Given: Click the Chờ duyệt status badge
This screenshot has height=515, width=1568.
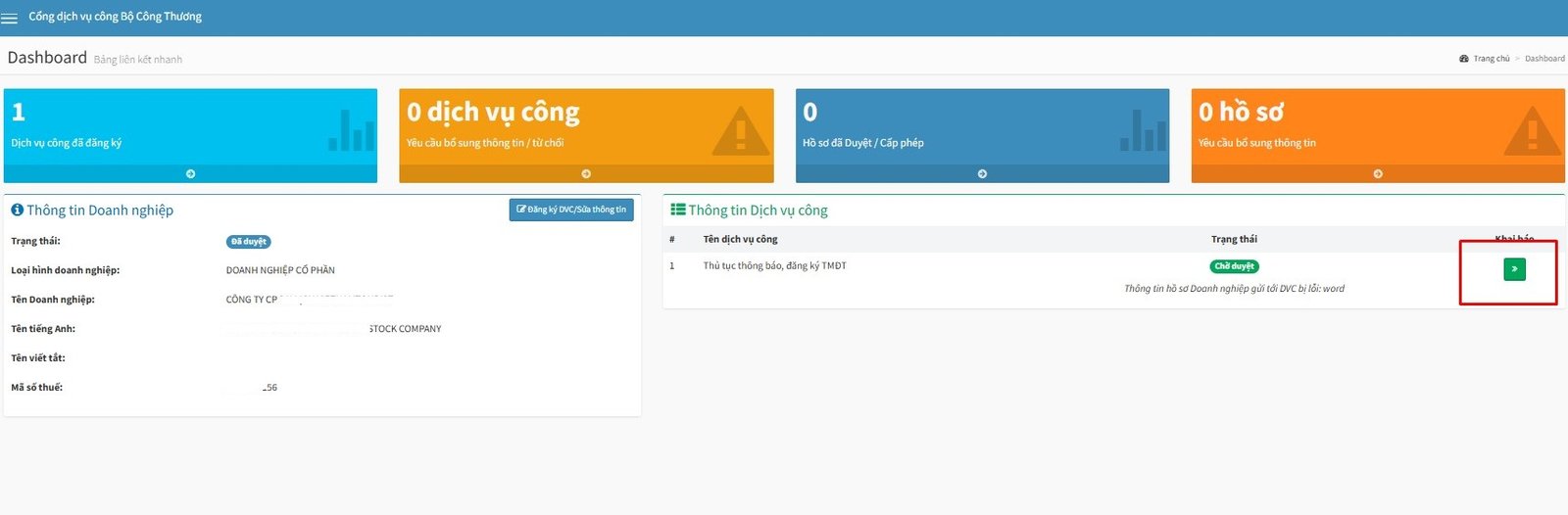Looking at the screenshot, I should 1234,266.
